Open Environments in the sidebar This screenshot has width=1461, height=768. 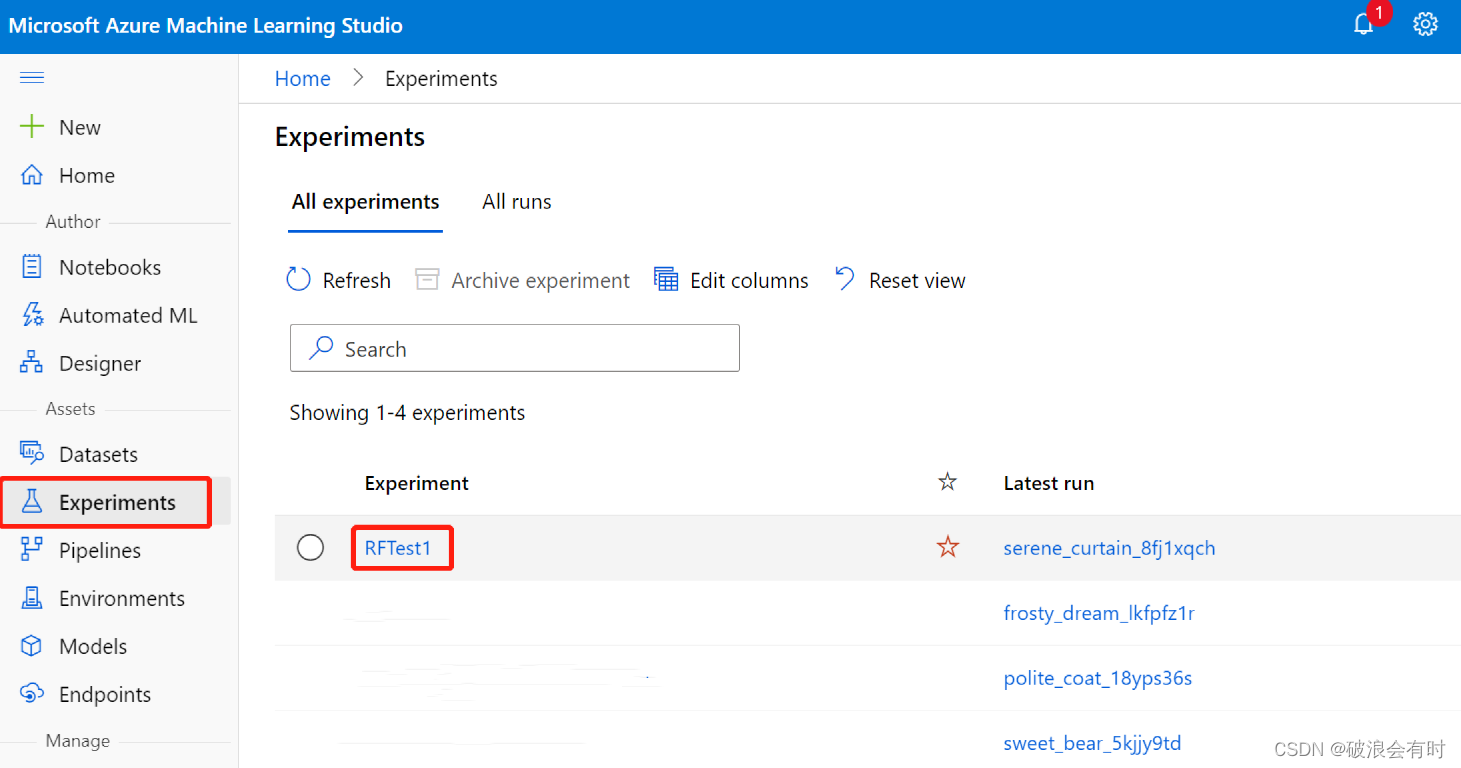pyautogui.click(x=122, y=598)
